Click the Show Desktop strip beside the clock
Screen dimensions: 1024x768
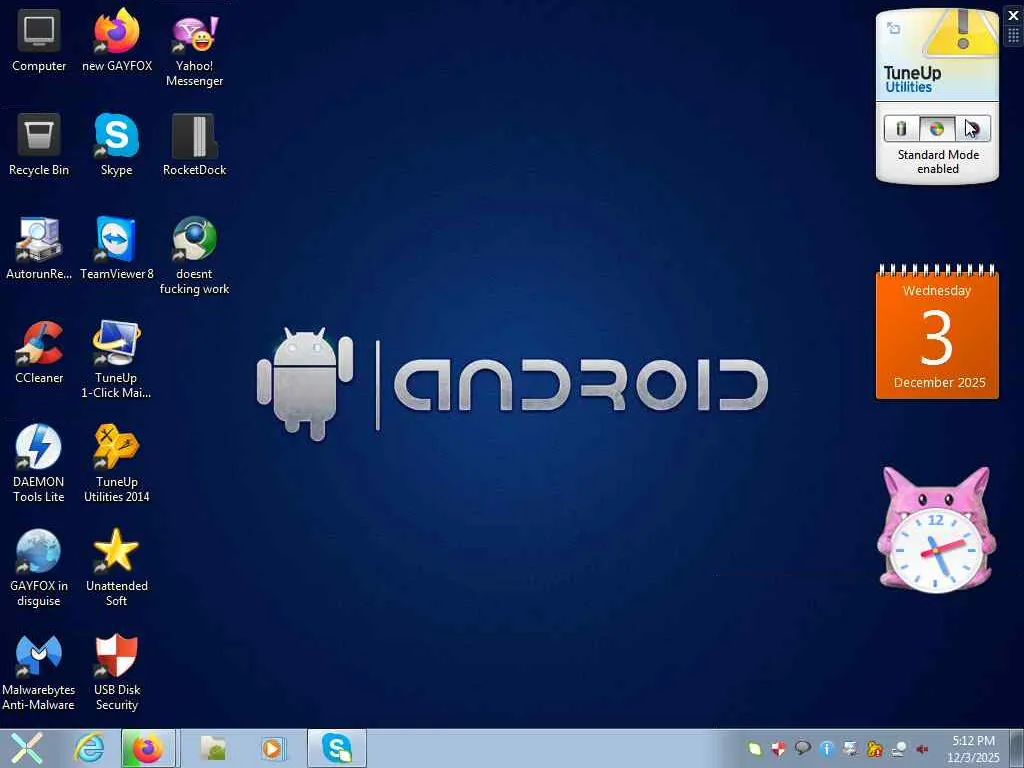(x=1016, y=748)
